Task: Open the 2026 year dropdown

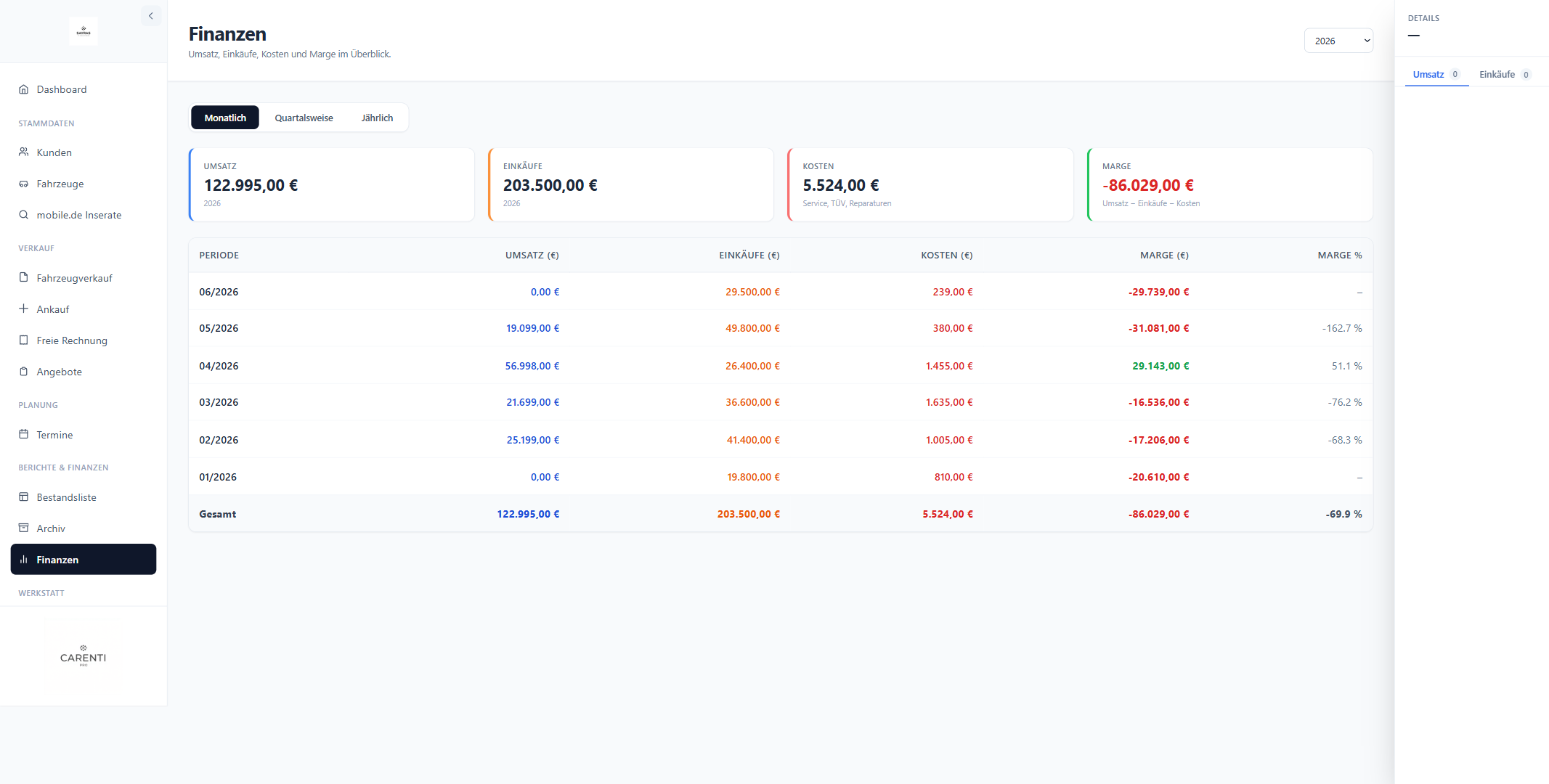Action: [1338, 41]
